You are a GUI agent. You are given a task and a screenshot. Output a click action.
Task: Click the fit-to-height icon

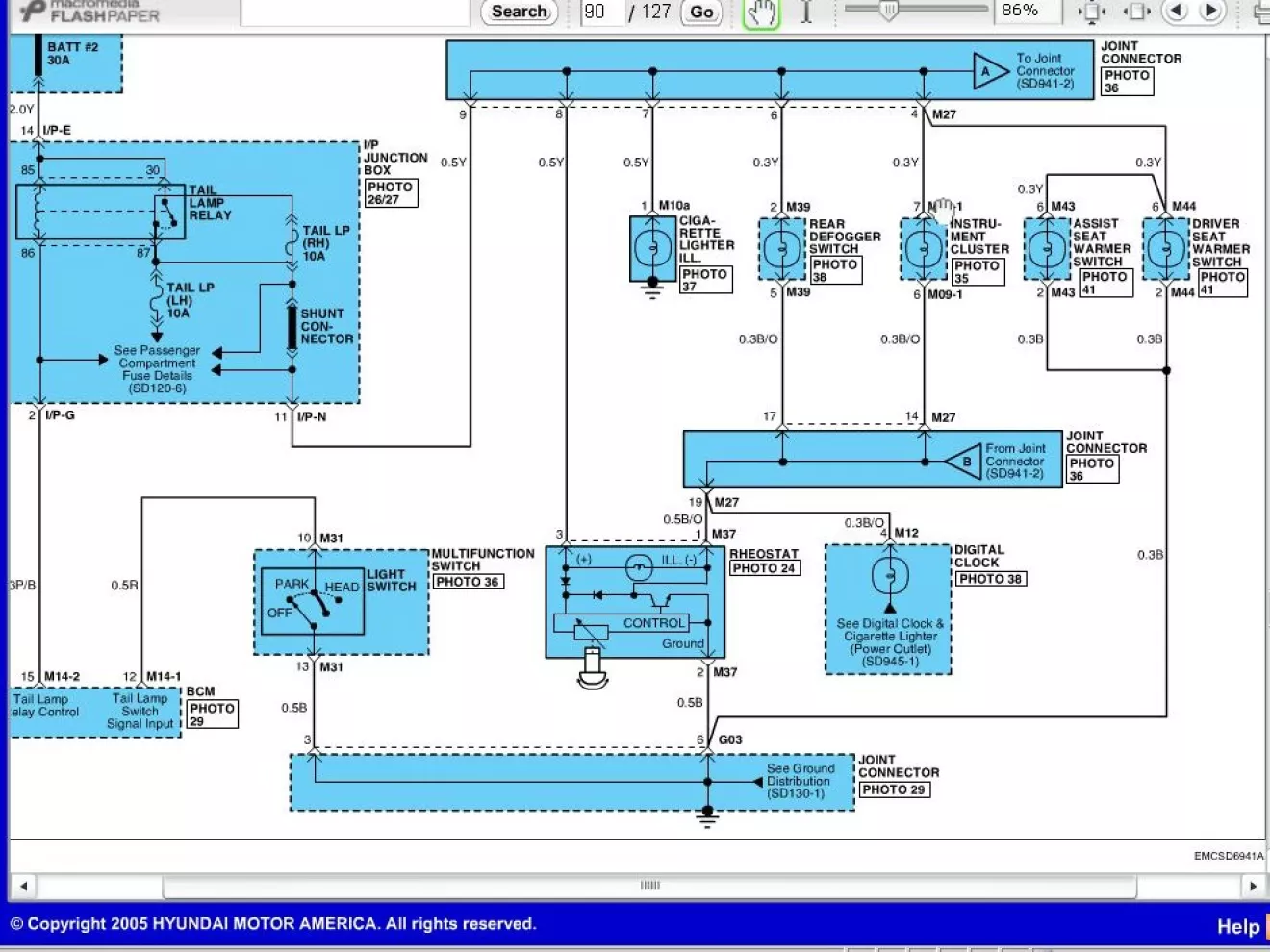click(1091, 12)
